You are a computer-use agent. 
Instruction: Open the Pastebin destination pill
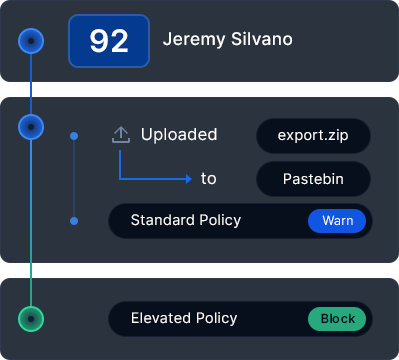(313, 179)
